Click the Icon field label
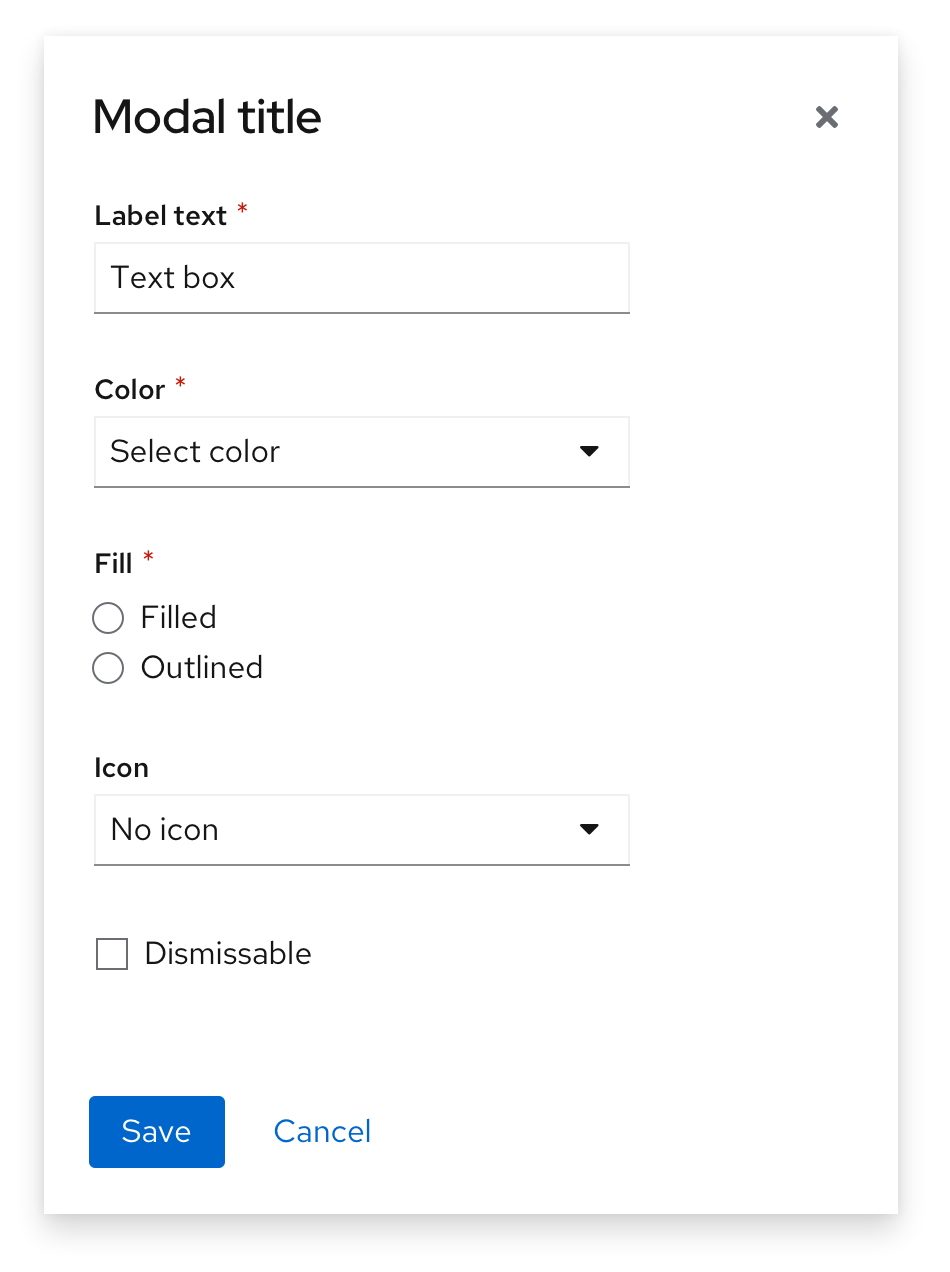The image size is (950, 1272). [121, 768]
